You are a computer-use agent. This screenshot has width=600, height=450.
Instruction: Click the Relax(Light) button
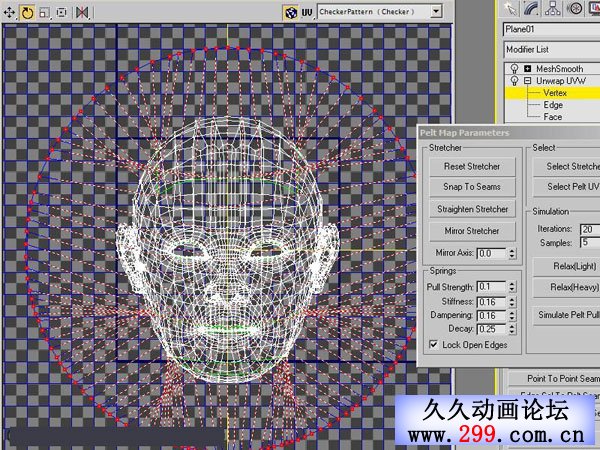tap(567, 266)
